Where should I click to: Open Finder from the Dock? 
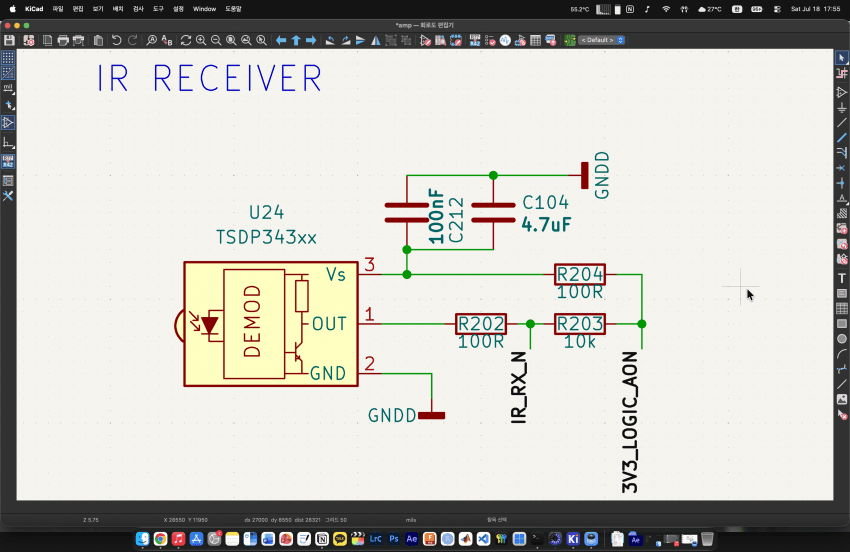(x=143, y=539)
